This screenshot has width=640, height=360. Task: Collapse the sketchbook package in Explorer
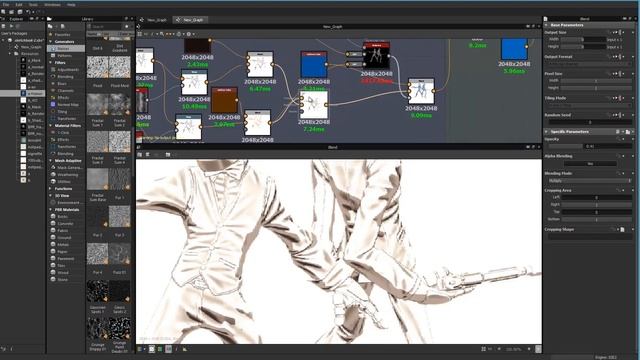click(4, 40)
